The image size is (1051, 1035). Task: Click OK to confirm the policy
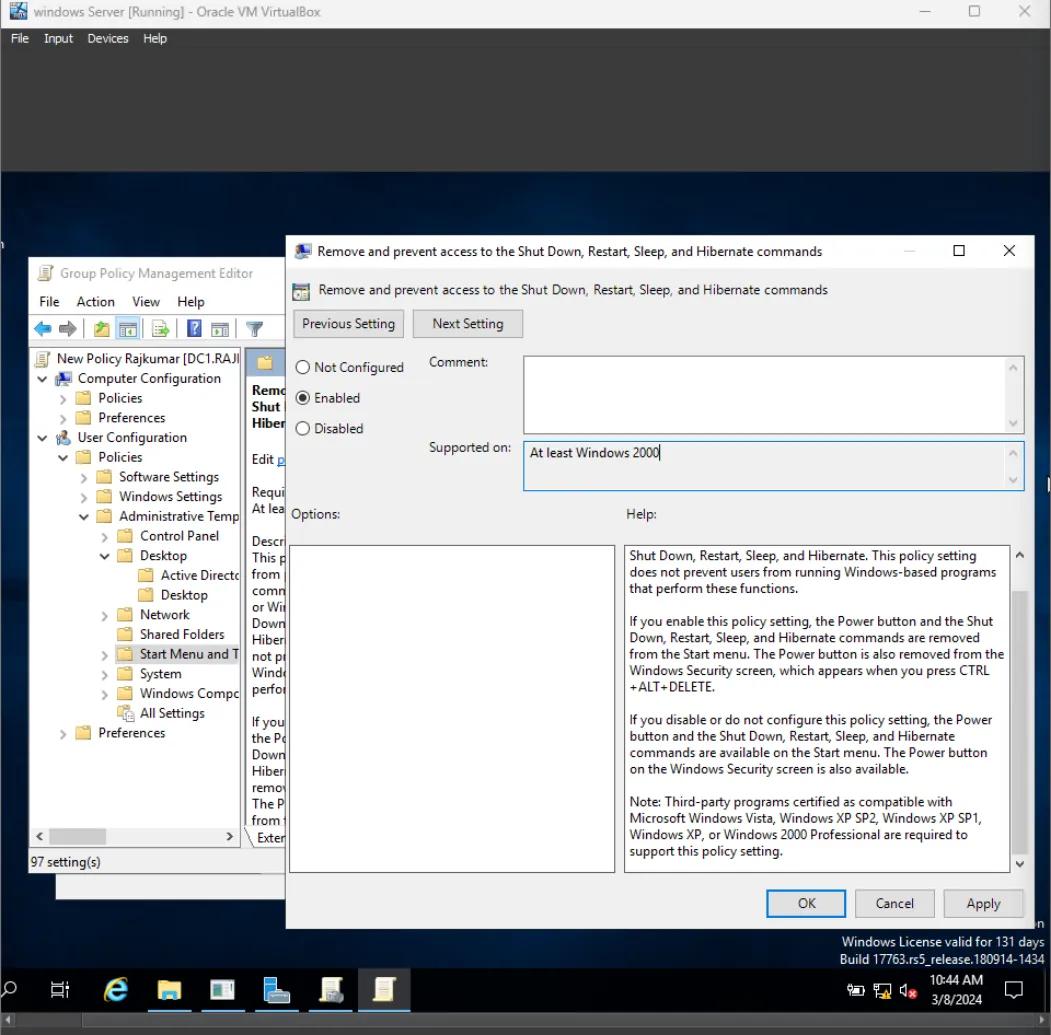(x=806, y=904)
